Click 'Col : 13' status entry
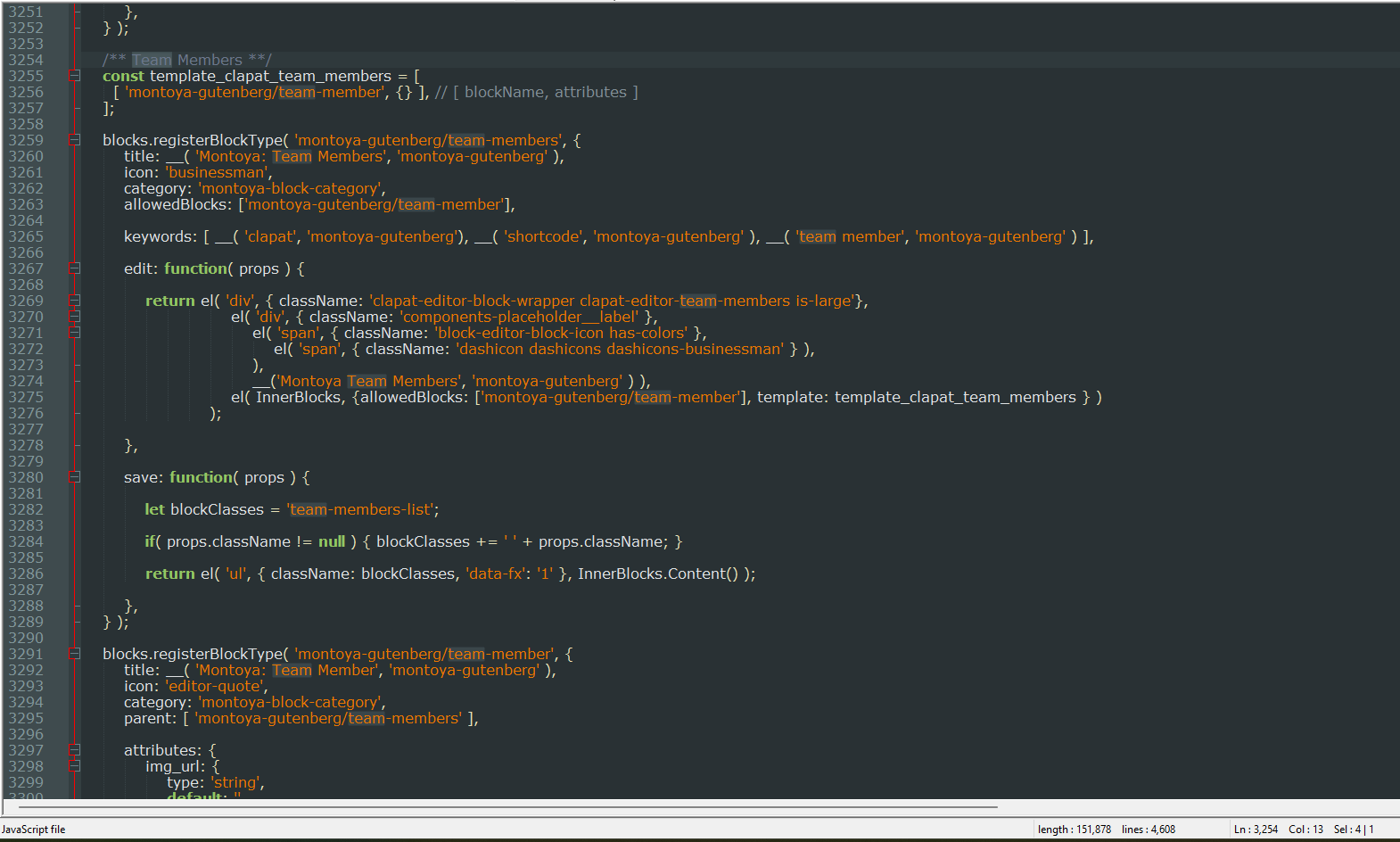Screen dimensions: 1400x842 pos(1306,830)
